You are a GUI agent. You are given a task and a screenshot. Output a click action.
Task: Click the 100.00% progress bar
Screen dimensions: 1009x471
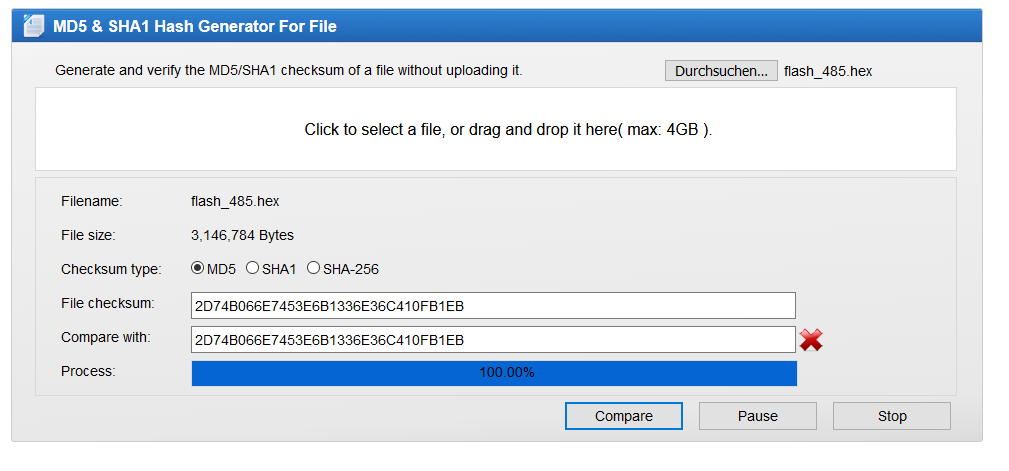[x=494, y=373]
